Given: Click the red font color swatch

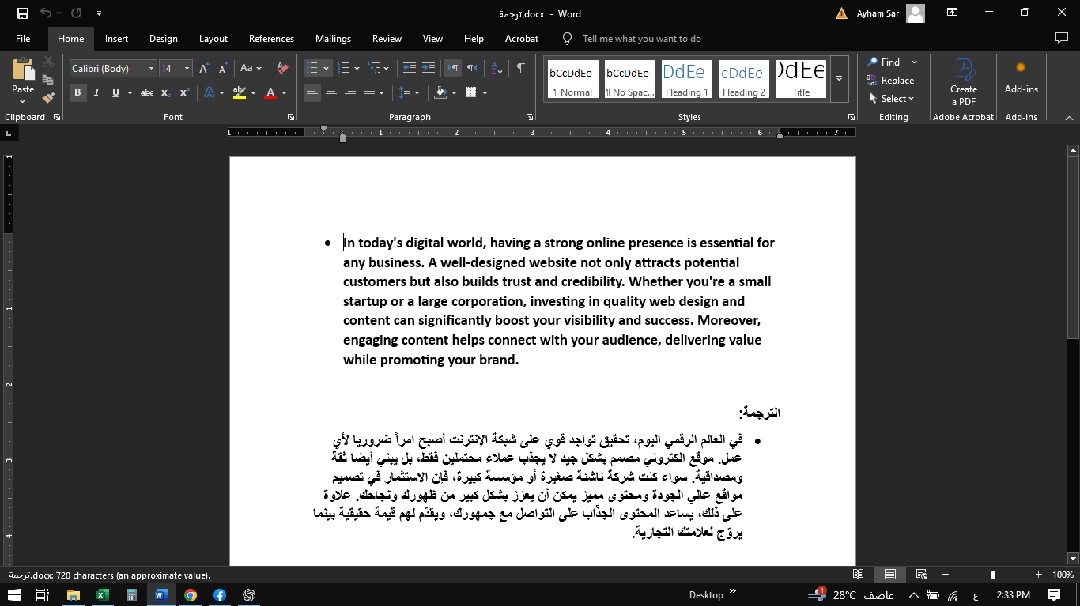Looking at the screenshot, I should coord(269,93).
